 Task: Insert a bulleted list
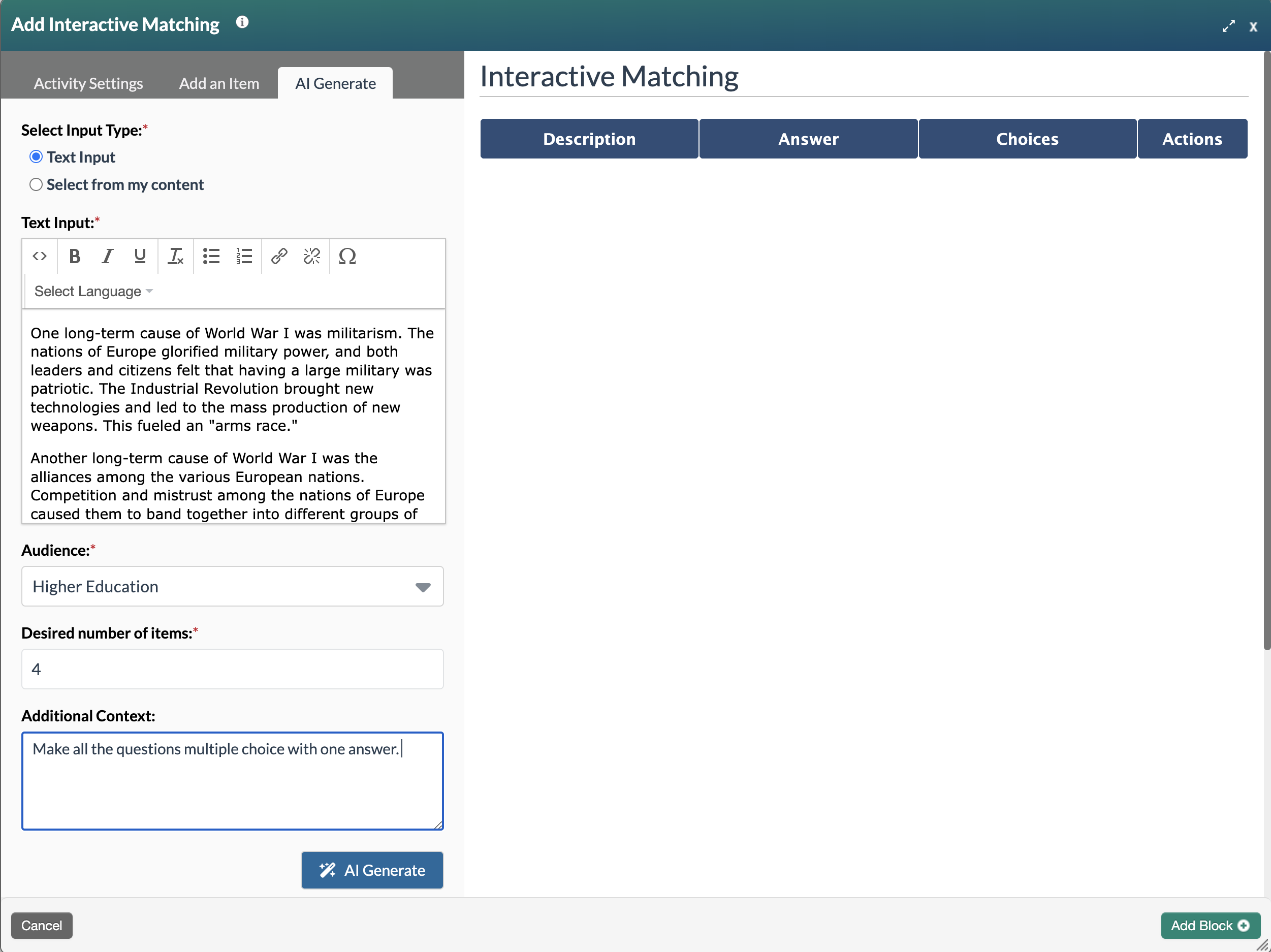(211, 256)
